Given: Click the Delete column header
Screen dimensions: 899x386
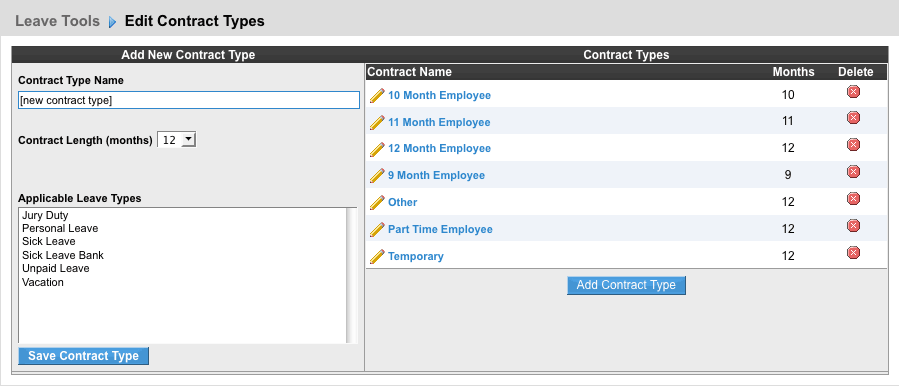Looking at the screenshot, I should [855, 72].
